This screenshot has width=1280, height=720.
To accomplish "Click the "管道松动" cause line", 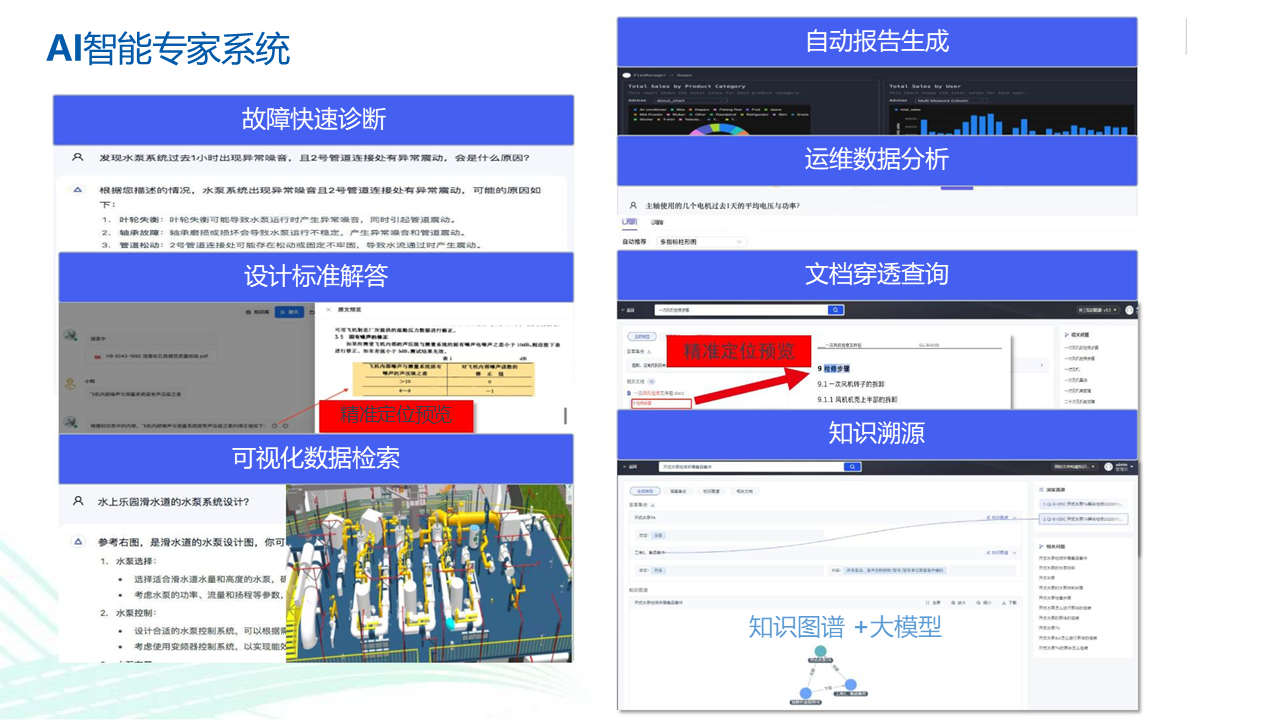I will pos(292,246).
